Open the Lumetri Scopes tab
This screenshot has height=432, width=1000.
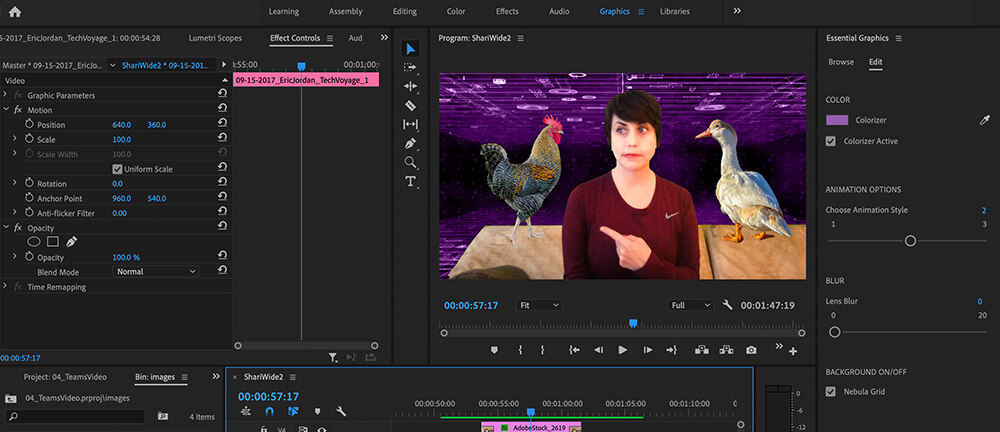point(216,38)
